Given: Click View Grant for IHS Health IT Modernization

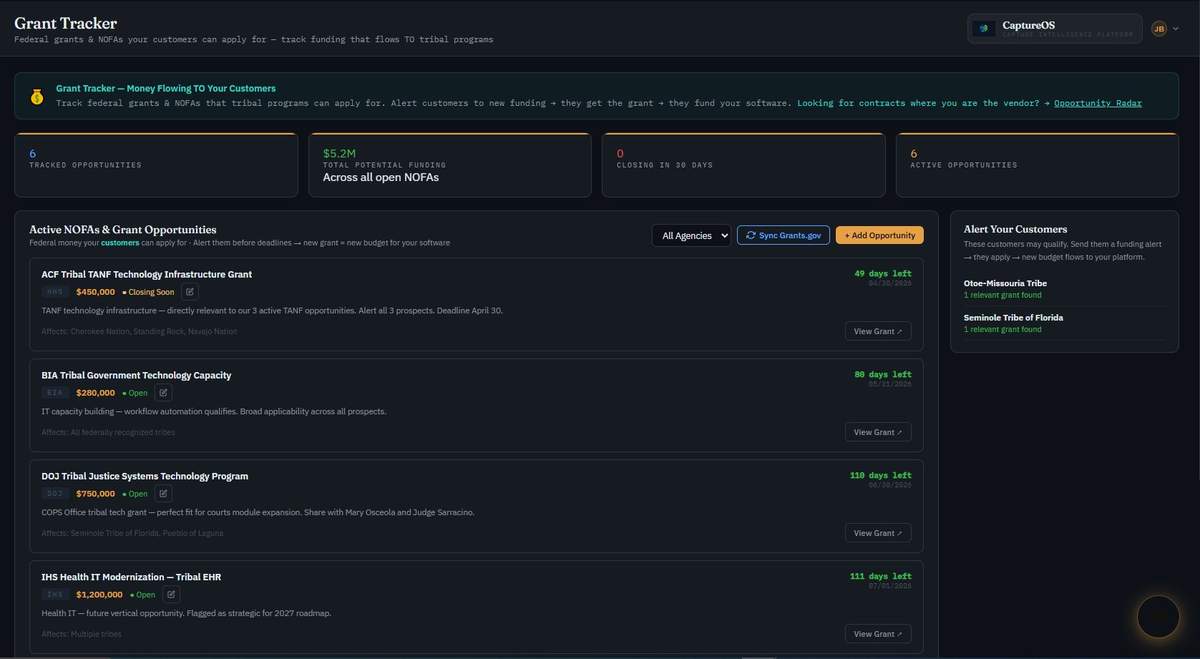Looking at the screenshot, I should click(x=876, y=633).
